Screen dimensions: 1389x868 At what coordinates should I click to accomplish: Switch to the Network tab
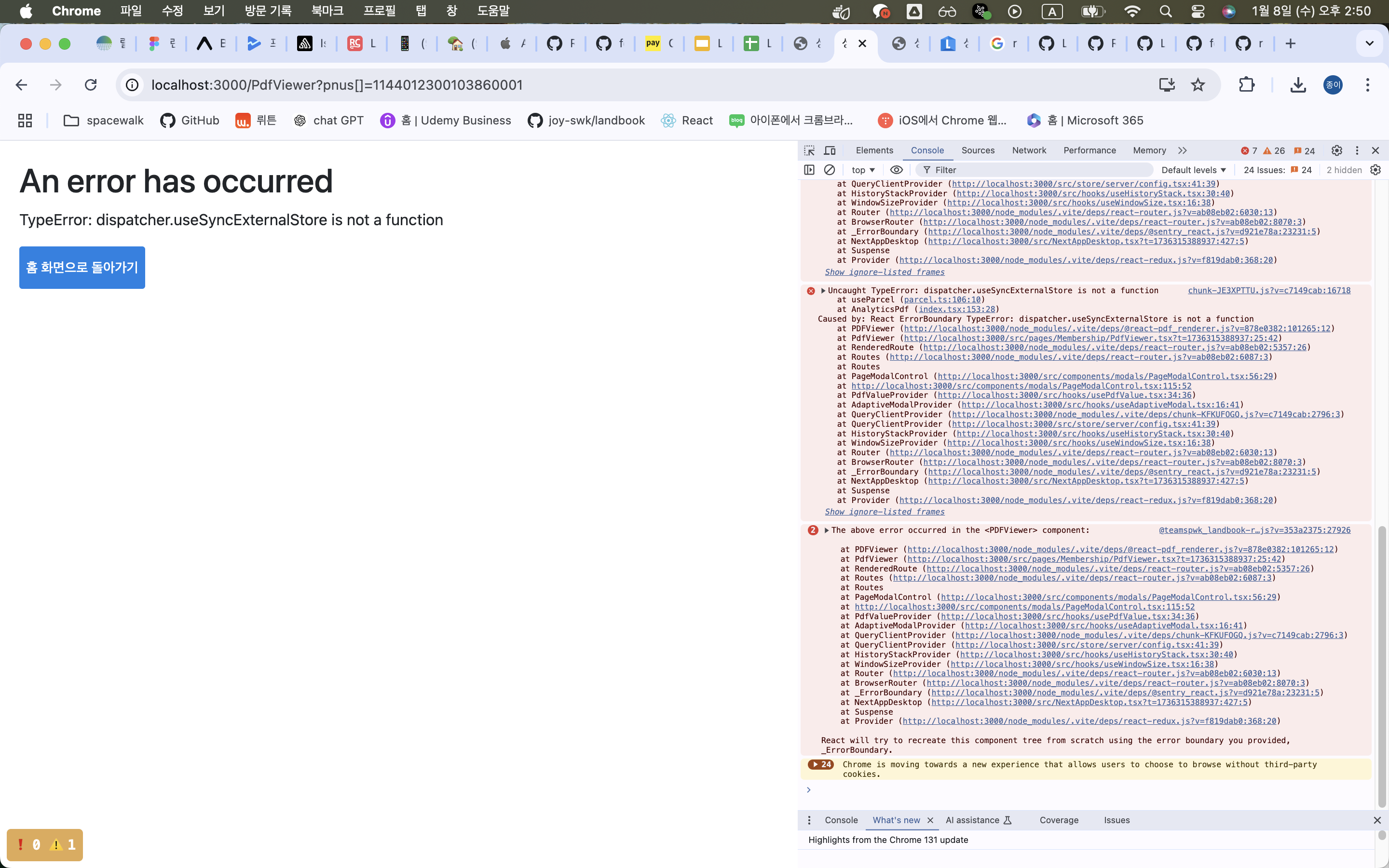[x=1029, y=150]
